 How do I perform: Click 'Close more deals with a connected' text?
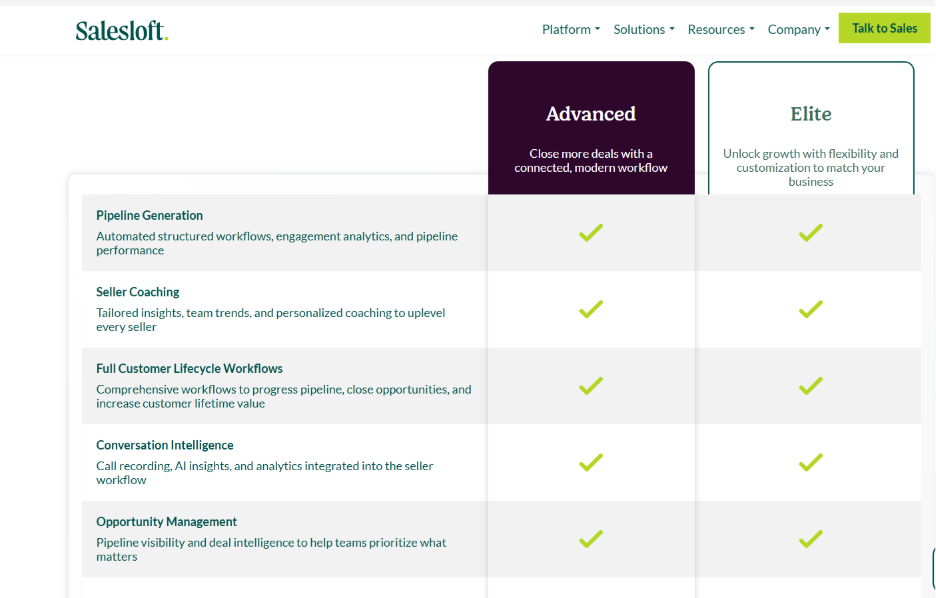pyautogui.click(x=591, y=161)
